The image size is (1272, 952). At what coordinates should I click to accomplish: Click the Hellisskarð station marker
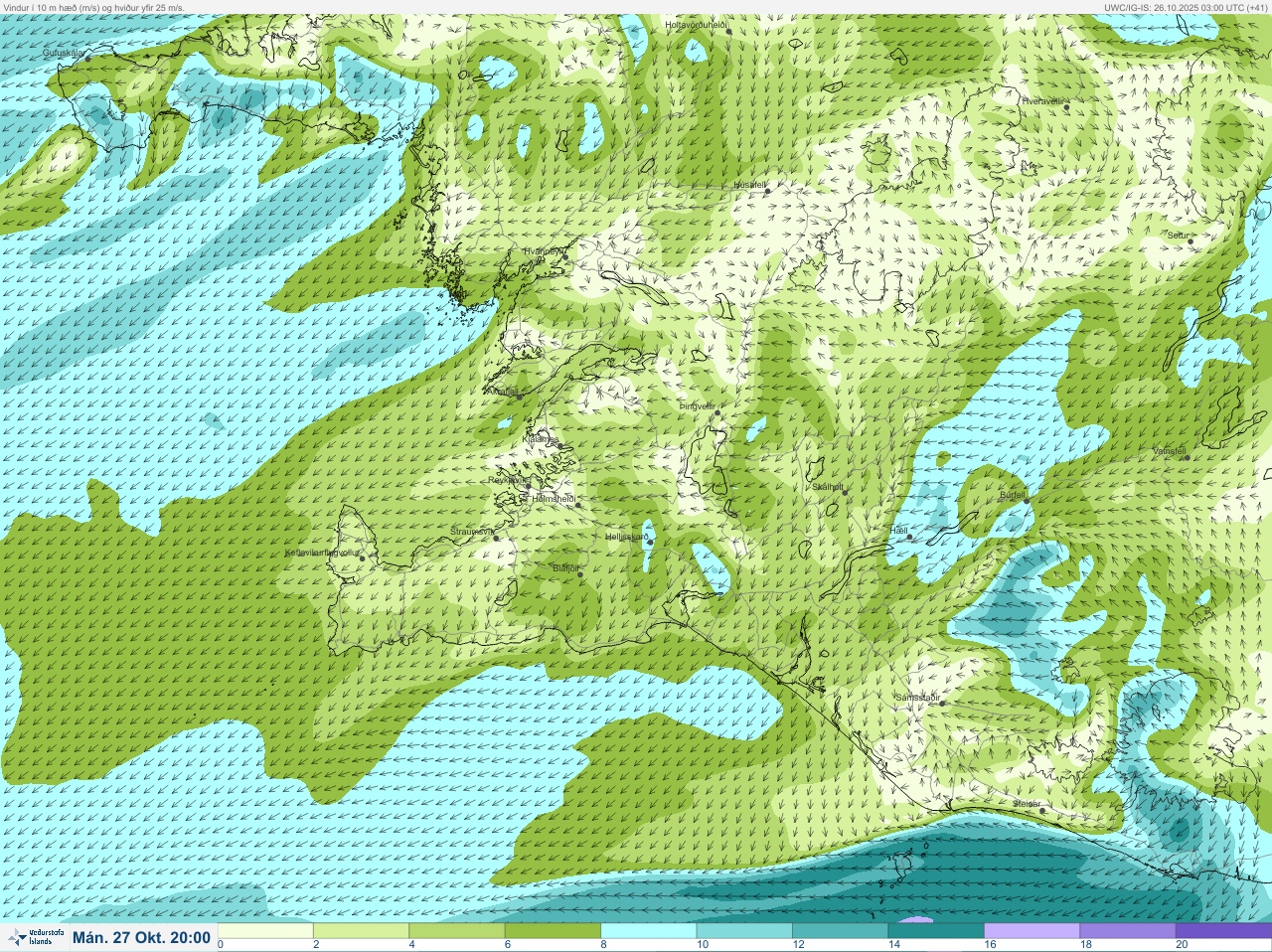[x=649, y=543]
